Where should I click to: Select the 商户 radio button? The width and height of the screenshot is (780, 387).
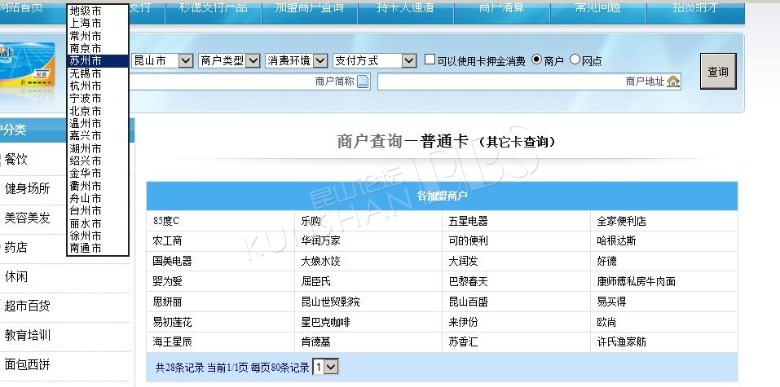tap(537, 60)
